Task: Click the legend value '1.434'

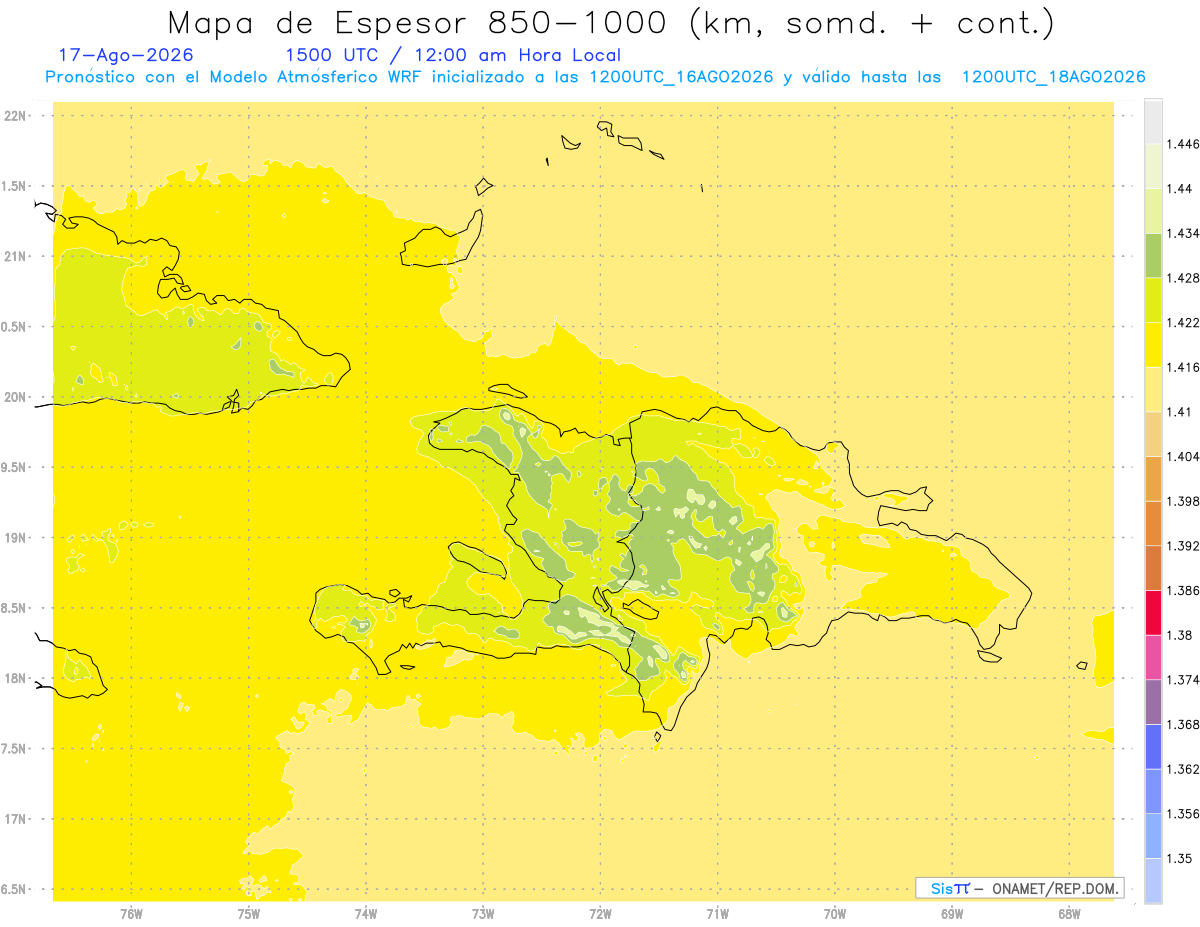Action: [1184, 233]
